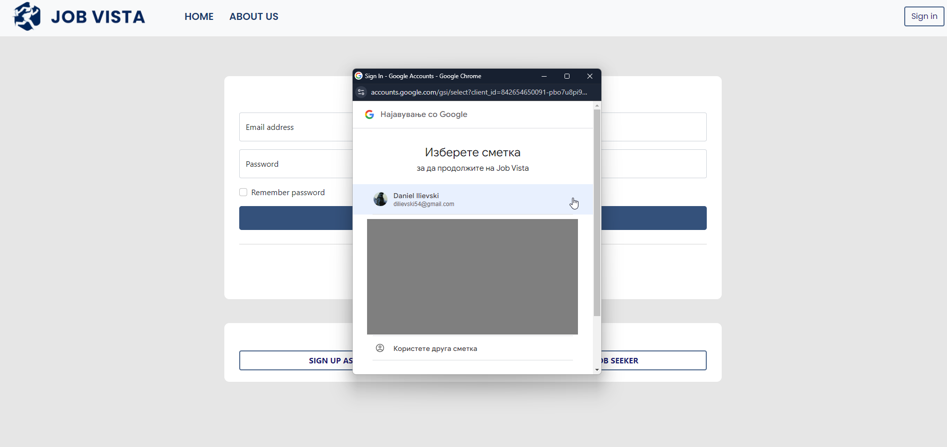
Task: Toggle the Remember password checkbox
Action: [x=243, y=192]
